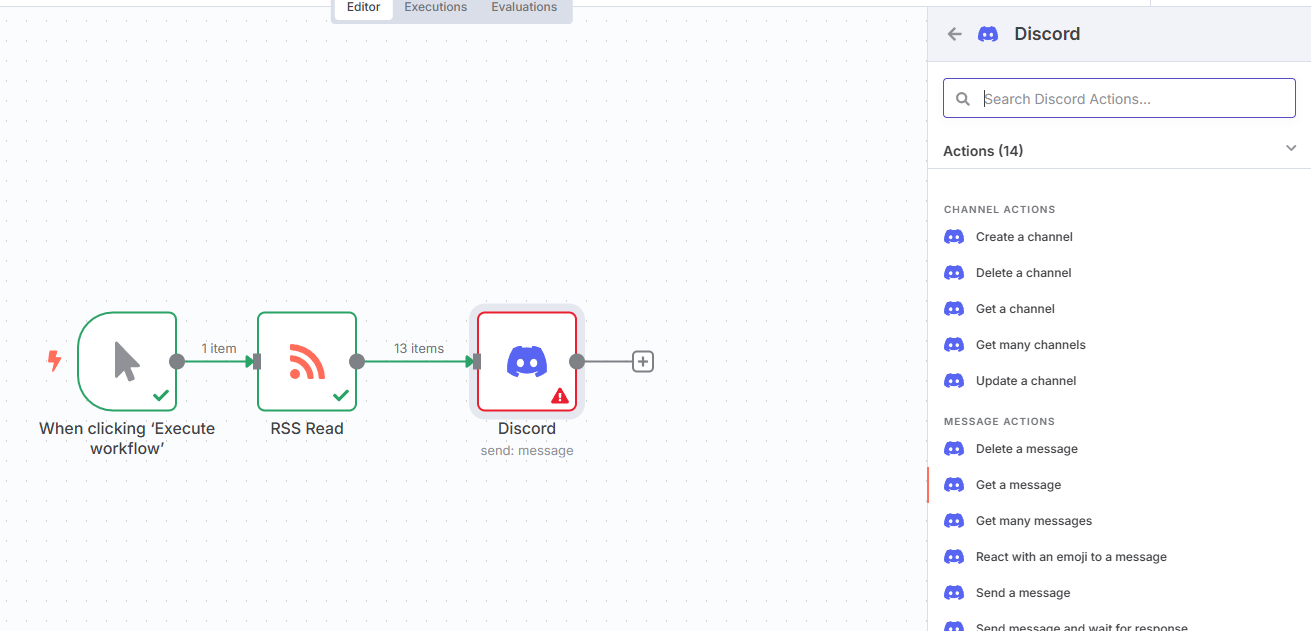1311x631 pixels.
Task: Click the plus connector after Discord node
Action: coord(643,362)
